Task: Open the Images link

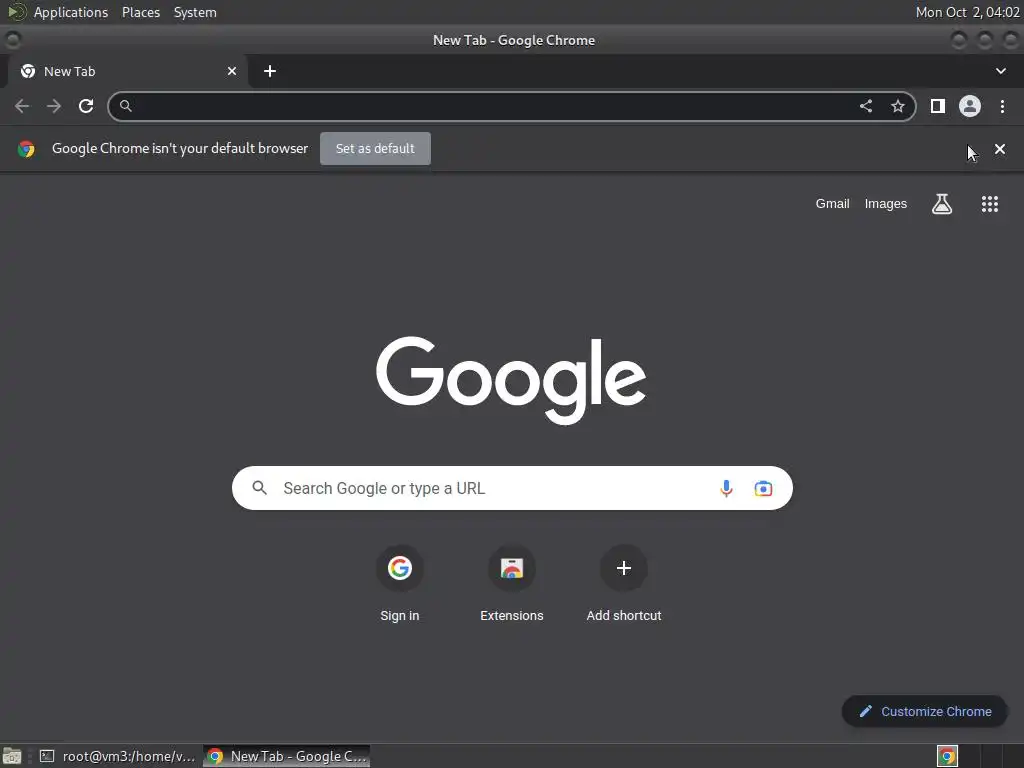Action: [886, 204]
